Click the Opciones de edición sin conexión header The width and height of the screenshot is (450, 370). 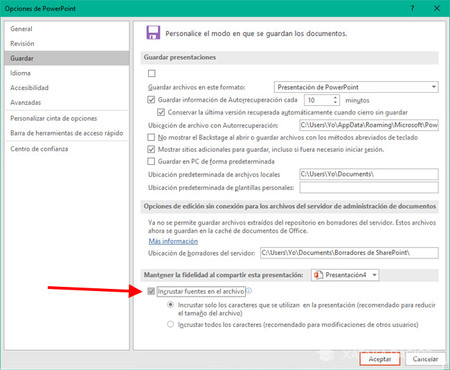click(x=289, y=206)
